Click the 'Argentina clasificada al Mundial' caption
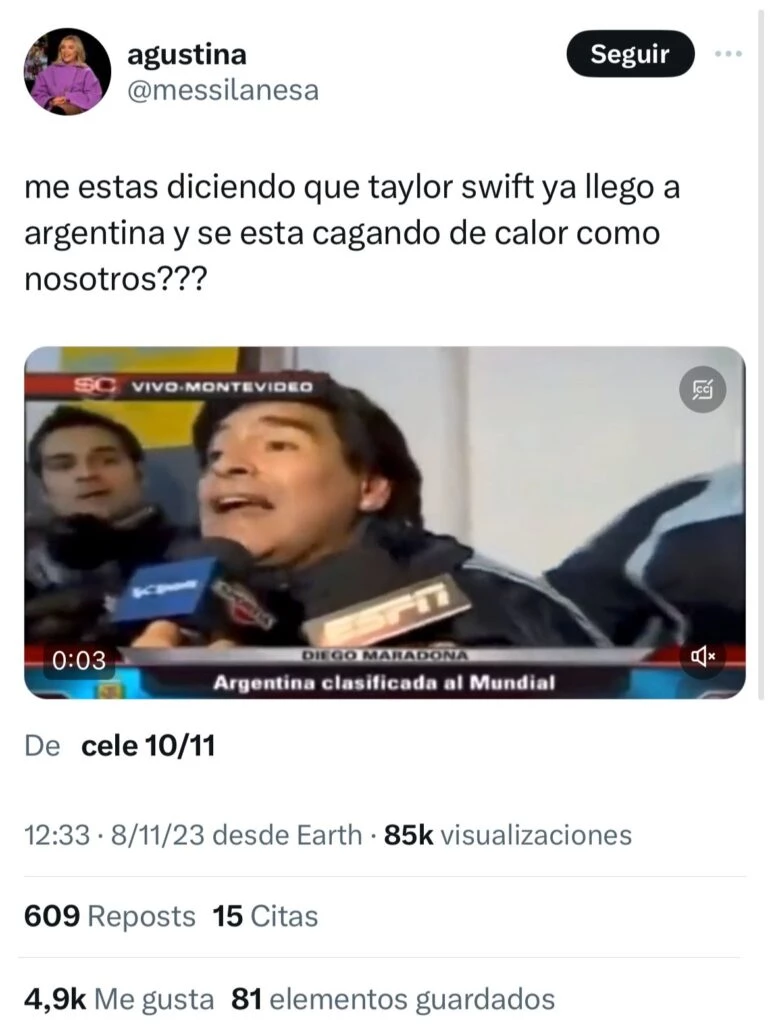770x1024 pixels. tap(385, 683)
